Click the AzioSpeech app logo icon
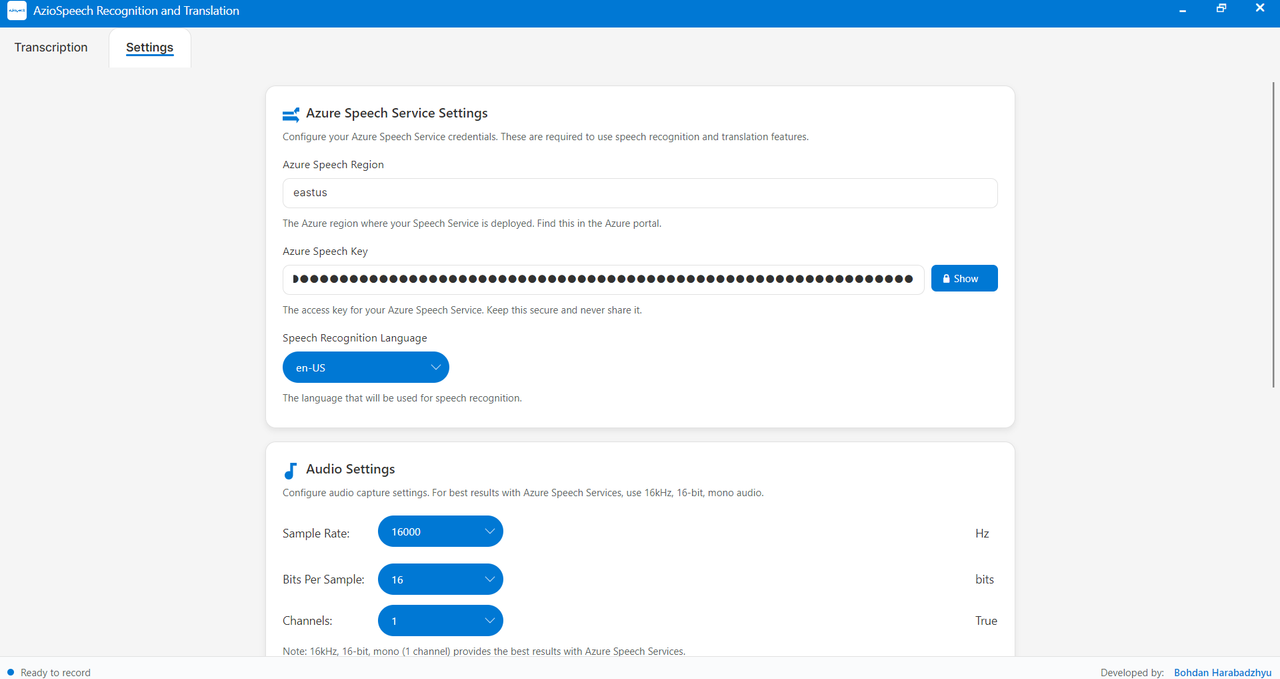Screen dimensions: 1280x679 tap(16, 11)
